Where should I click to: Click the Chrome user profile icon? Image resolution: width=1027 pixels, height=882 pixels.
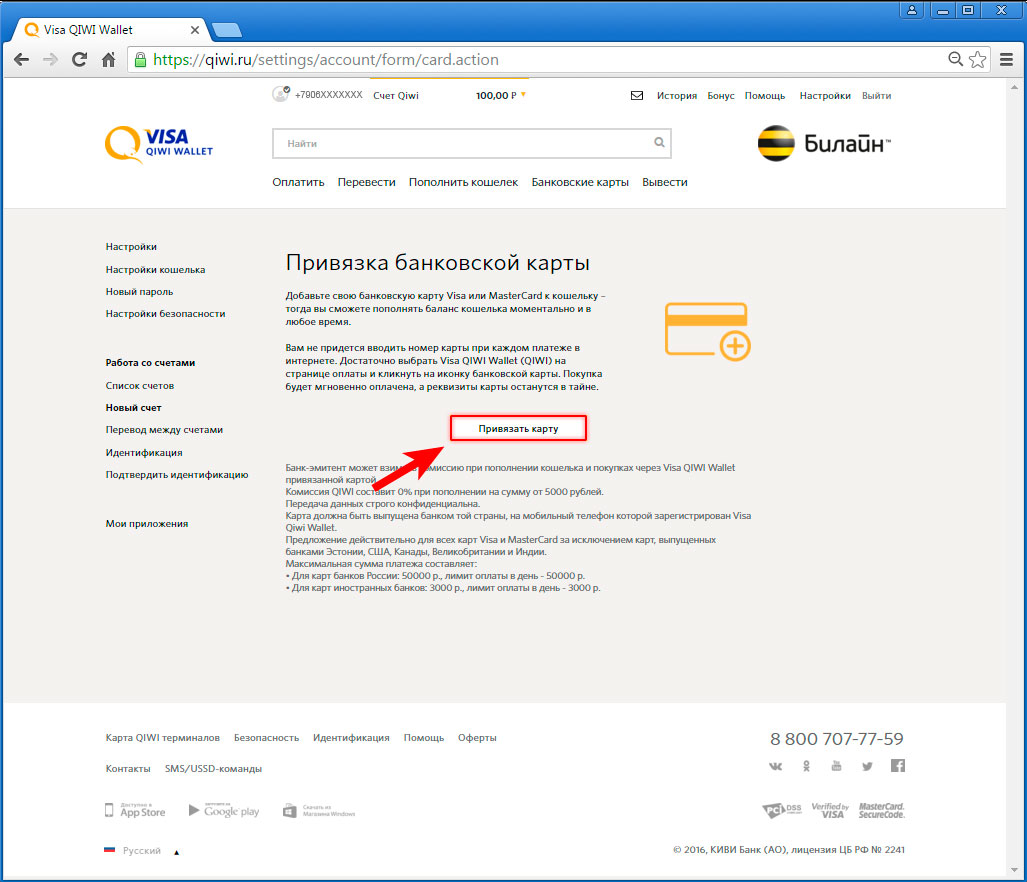point(912,10)
